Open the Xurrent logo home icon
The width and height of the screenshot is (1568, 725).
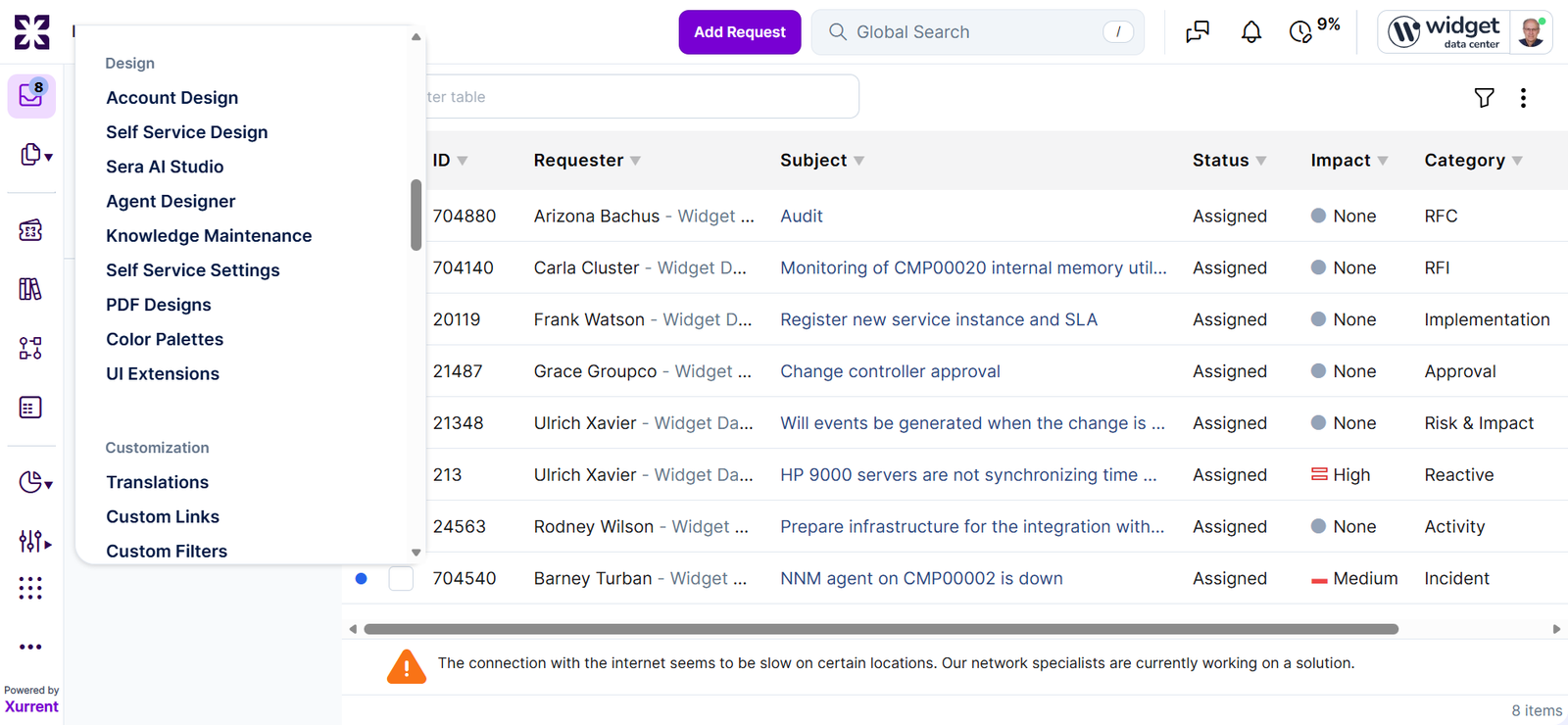(x=31, y=31)
